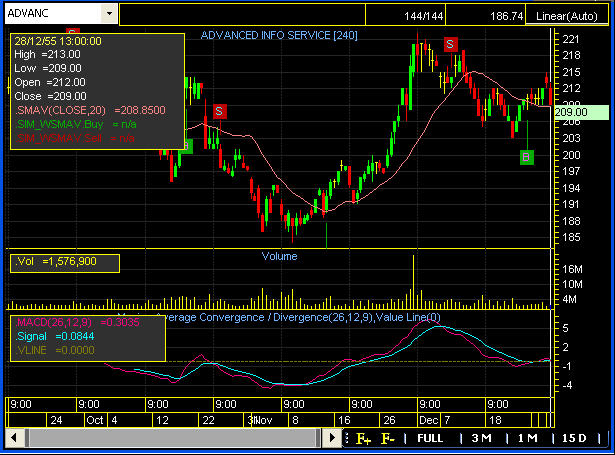Click the ADVANCED INFO SERVICE [240] title
This screenshot has height=455, width=615.
pyautogui.click(x=279, y=35)
